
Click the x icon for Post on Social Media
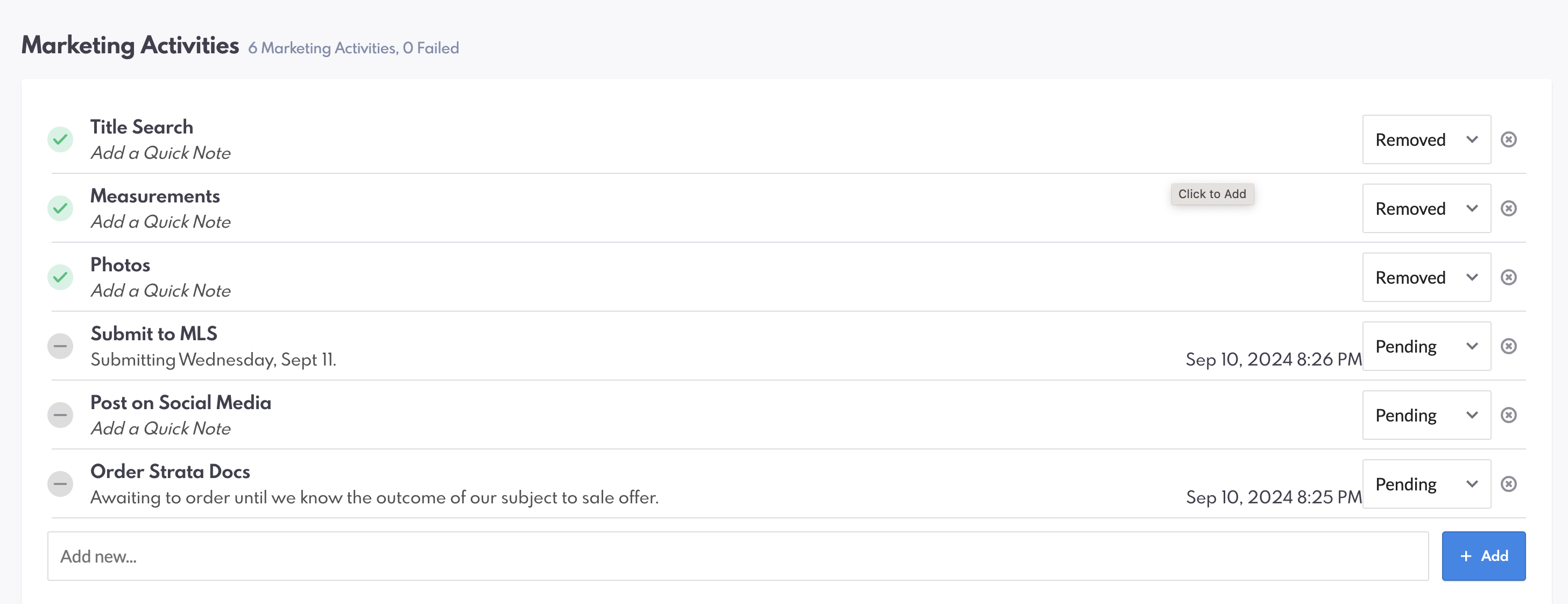click(x=1508, y=415)
